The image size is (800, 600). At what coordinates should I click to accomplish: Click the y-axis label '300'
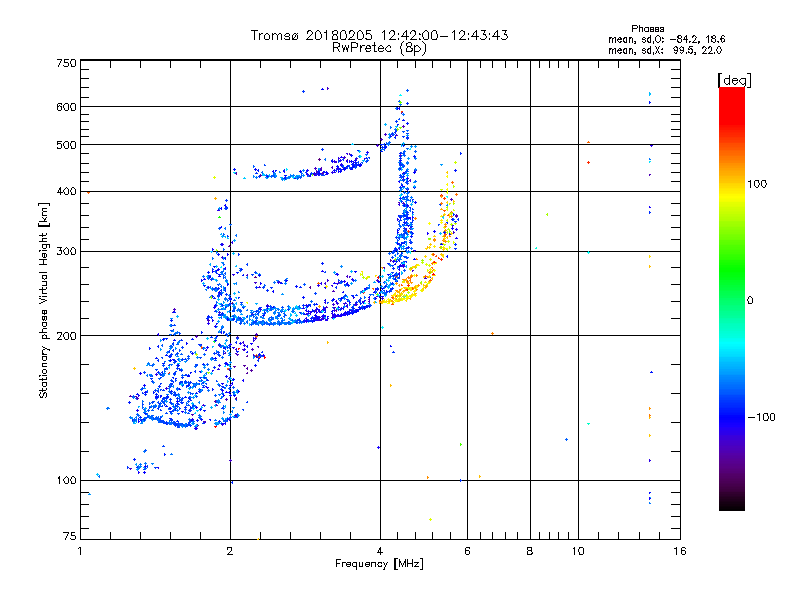point(66,251)
